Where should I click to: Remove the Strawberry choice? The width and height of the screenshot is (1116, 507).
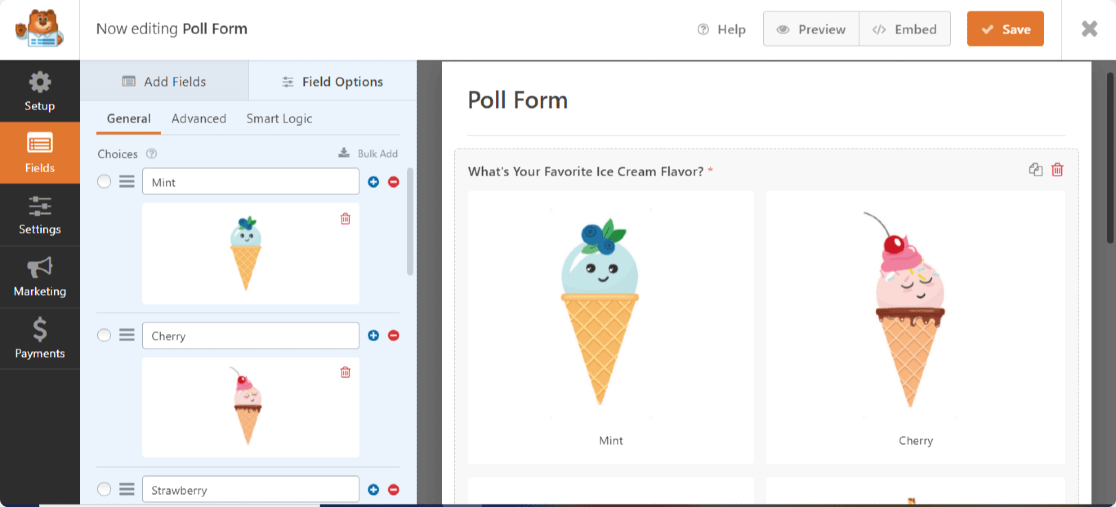point(393,490)
